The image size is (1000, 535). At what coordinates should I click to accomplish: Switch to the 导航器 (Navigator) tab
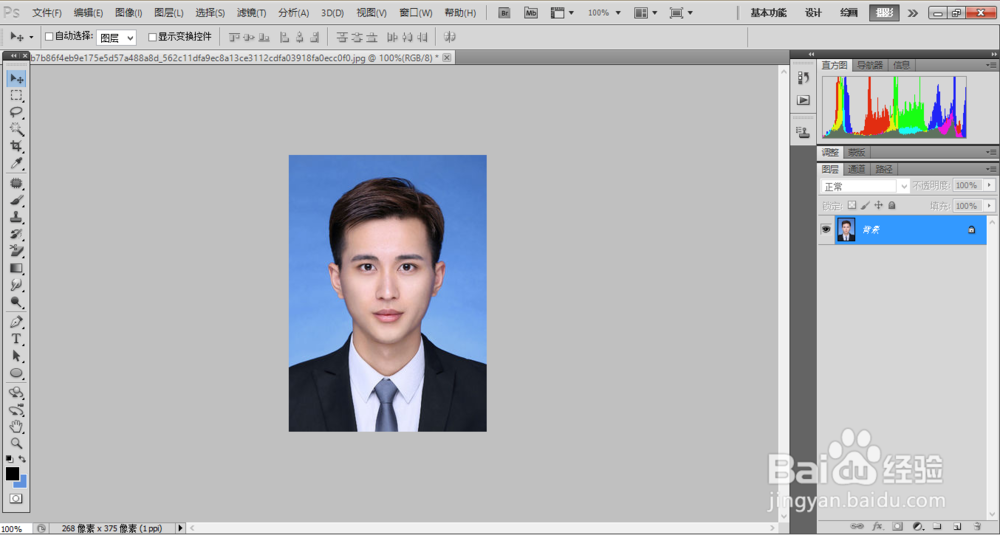click(x=869, y=65)
